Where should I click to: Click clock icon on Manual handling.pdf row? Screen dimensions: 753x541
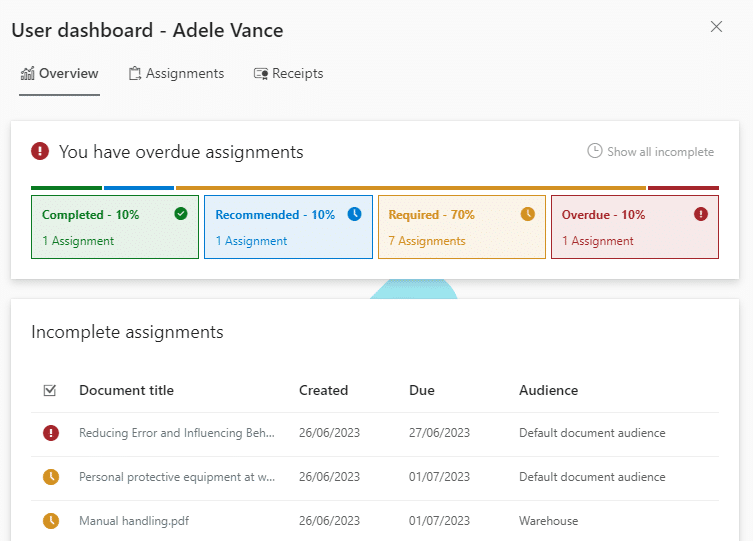pos(51,521)
